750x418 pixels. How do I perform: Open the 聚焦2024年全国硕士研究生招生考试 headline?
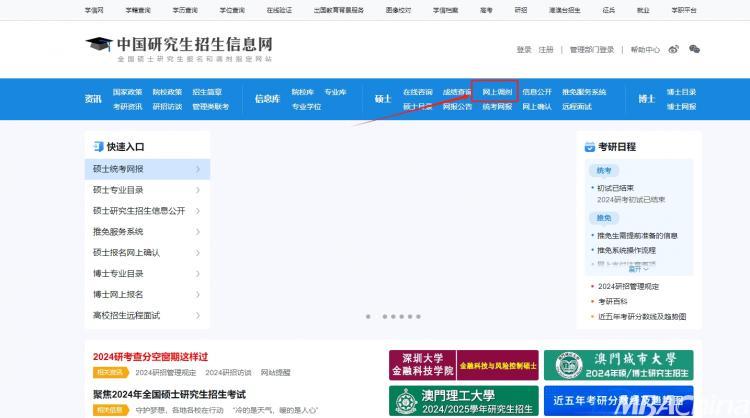tap(169, 395)
